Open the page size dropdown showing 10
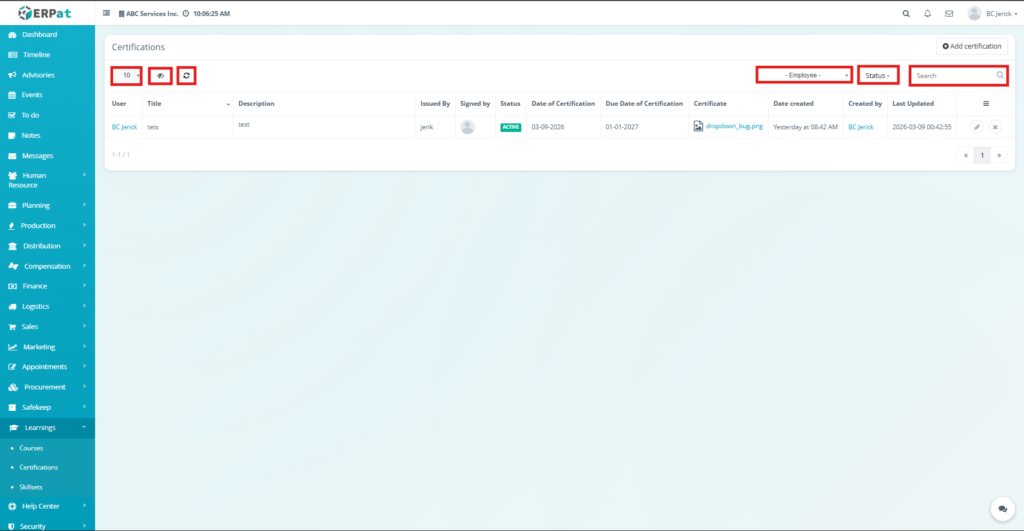The width and height of the screenshot is (1024, 531). (126, 76)
